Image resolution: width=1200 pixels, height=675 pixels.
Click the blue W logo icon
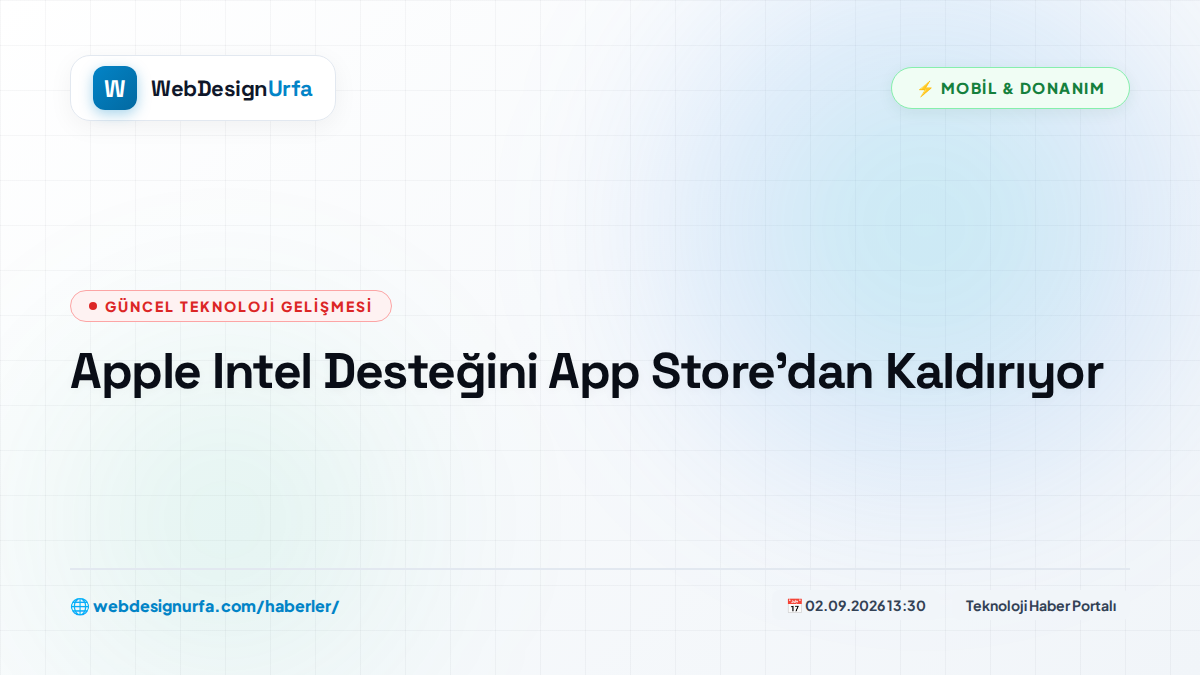115,88
